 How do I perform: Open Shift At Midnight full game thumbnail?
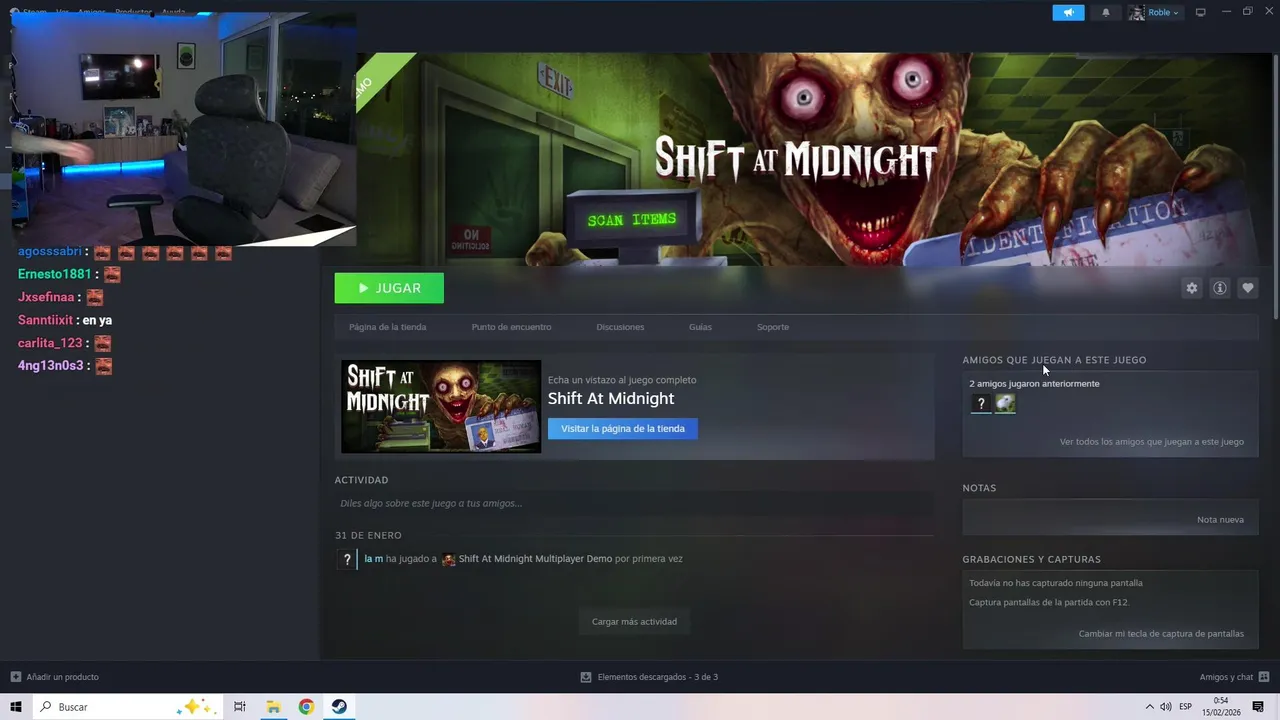click(441, 406)
